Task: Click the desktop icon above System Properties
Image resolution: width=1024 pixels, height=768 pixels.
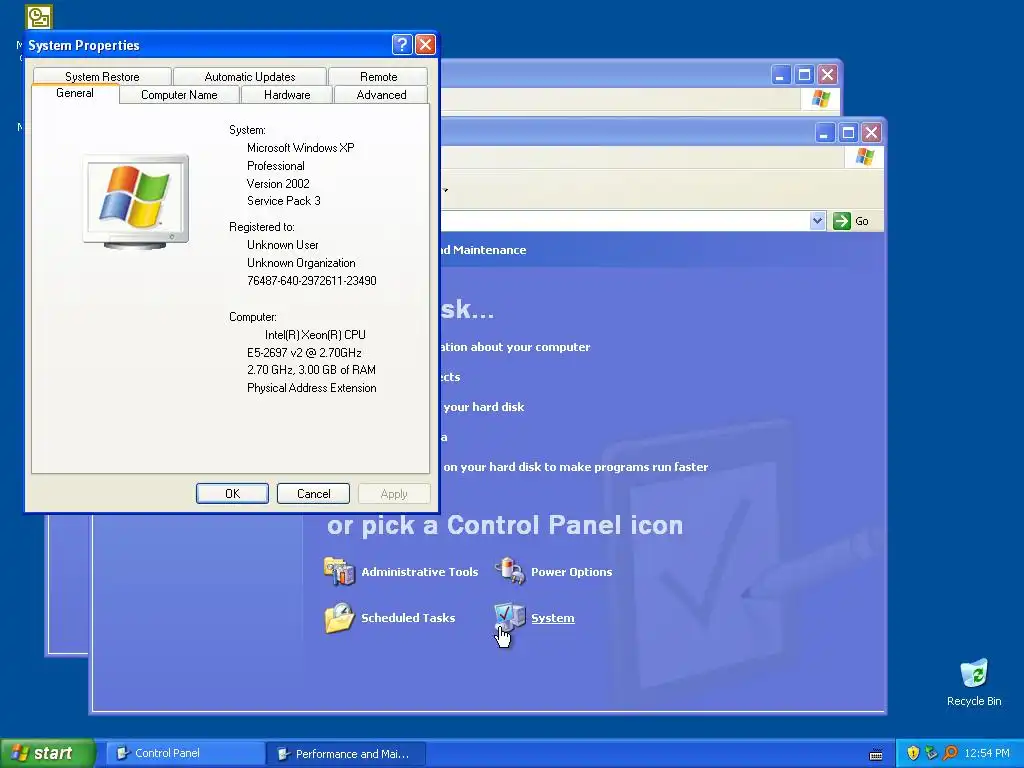Action: point(39,17)
